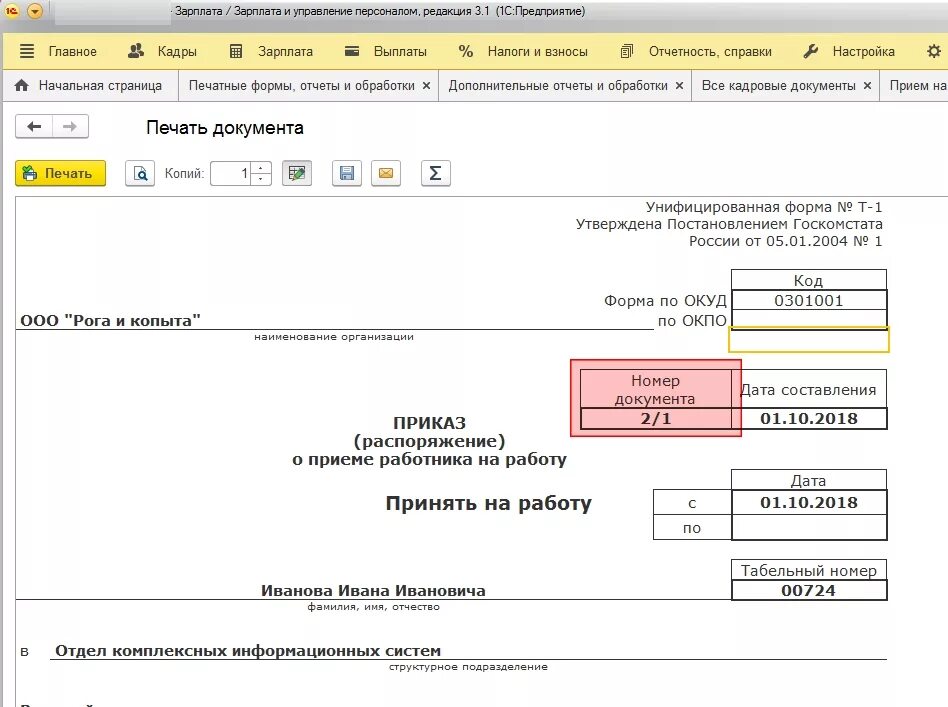Click the Код header cell
Screen dimensions: 948x707
click(x=809, y=280)
